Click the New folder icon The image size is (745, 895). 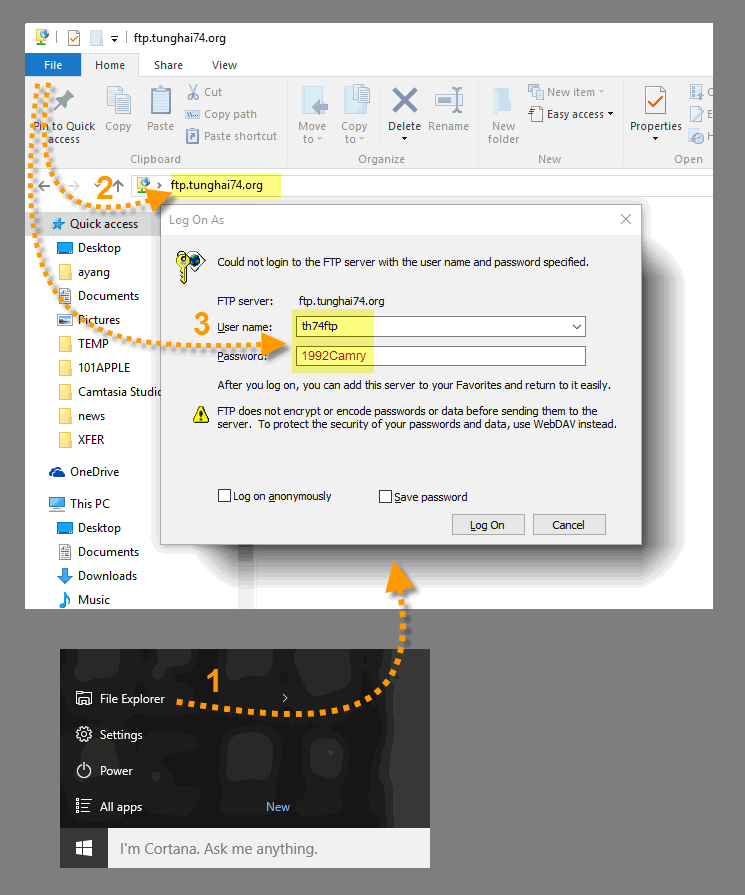tap(502, 100)
